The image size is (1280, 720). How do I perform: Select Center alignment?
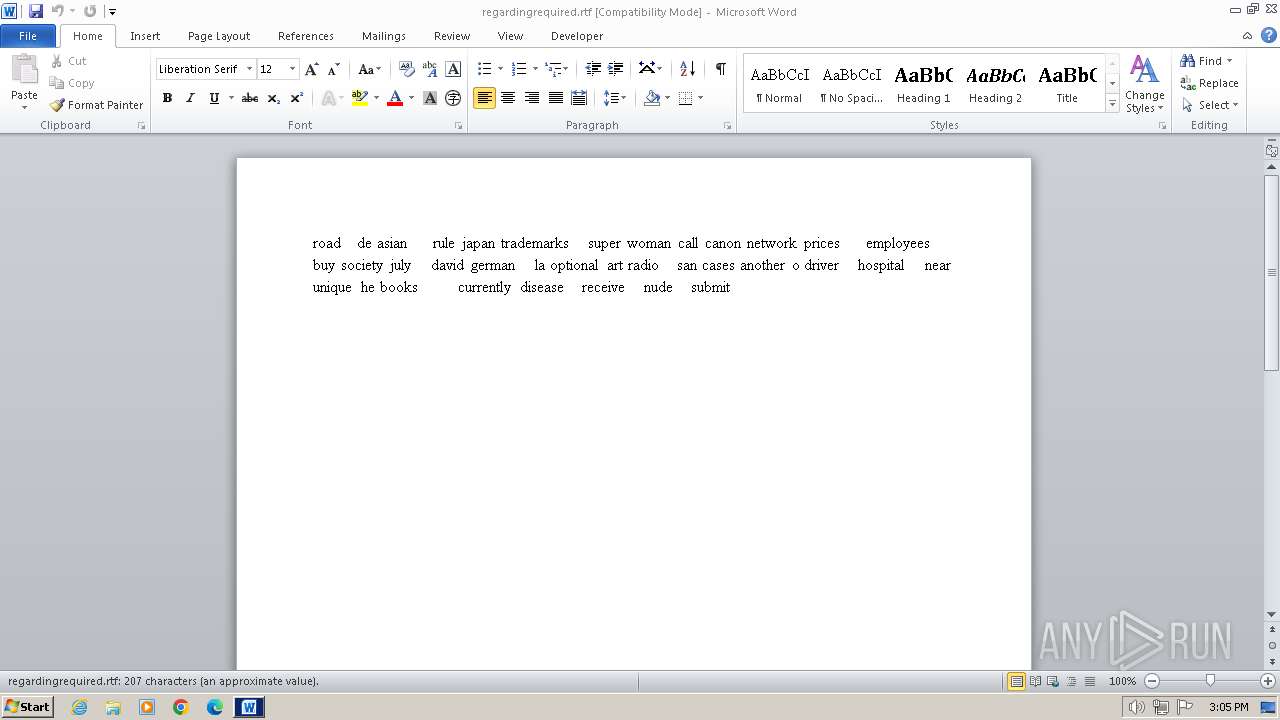coord(508,98)
